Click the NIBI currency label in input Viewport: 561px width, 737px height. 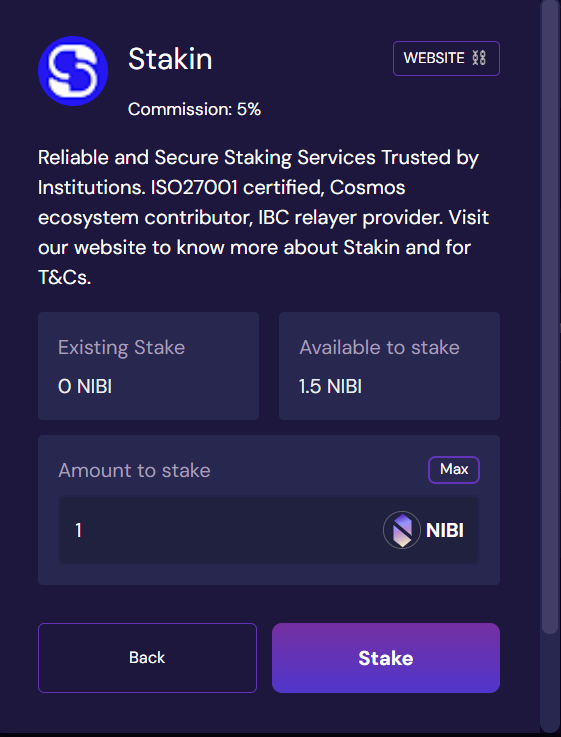click(444, 531)
